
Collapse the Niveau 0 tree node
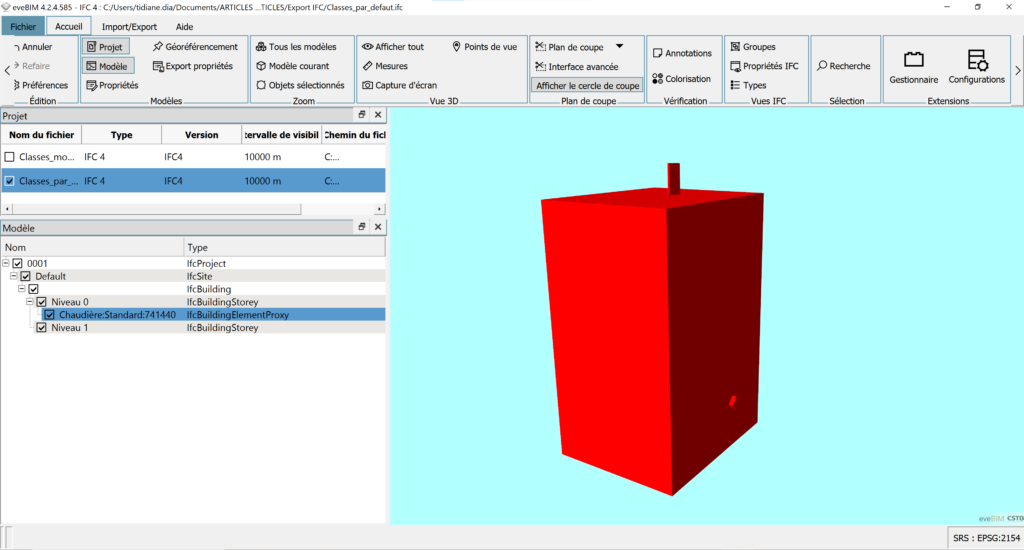tap(30, 301)
